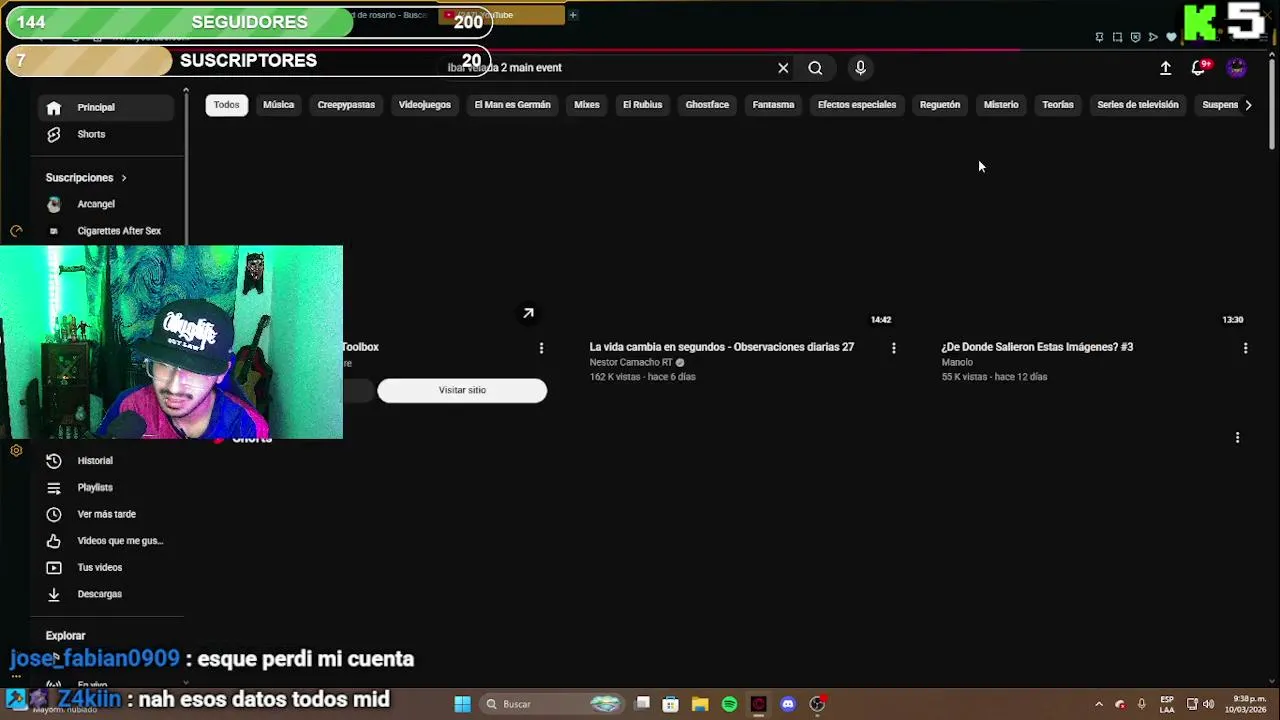Select the Reguetón filter chip

pos(940,105)
